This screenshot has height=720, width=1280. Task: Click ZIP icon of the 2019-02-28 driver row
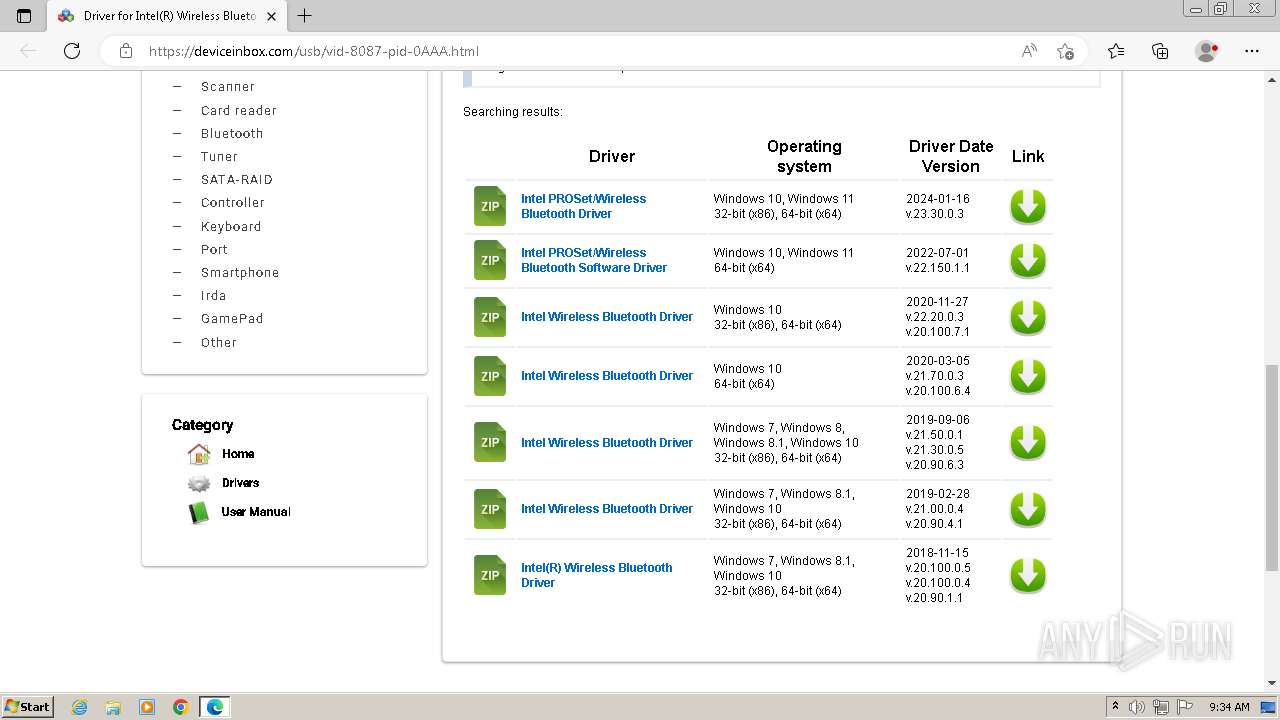click(x=490, y=509)
